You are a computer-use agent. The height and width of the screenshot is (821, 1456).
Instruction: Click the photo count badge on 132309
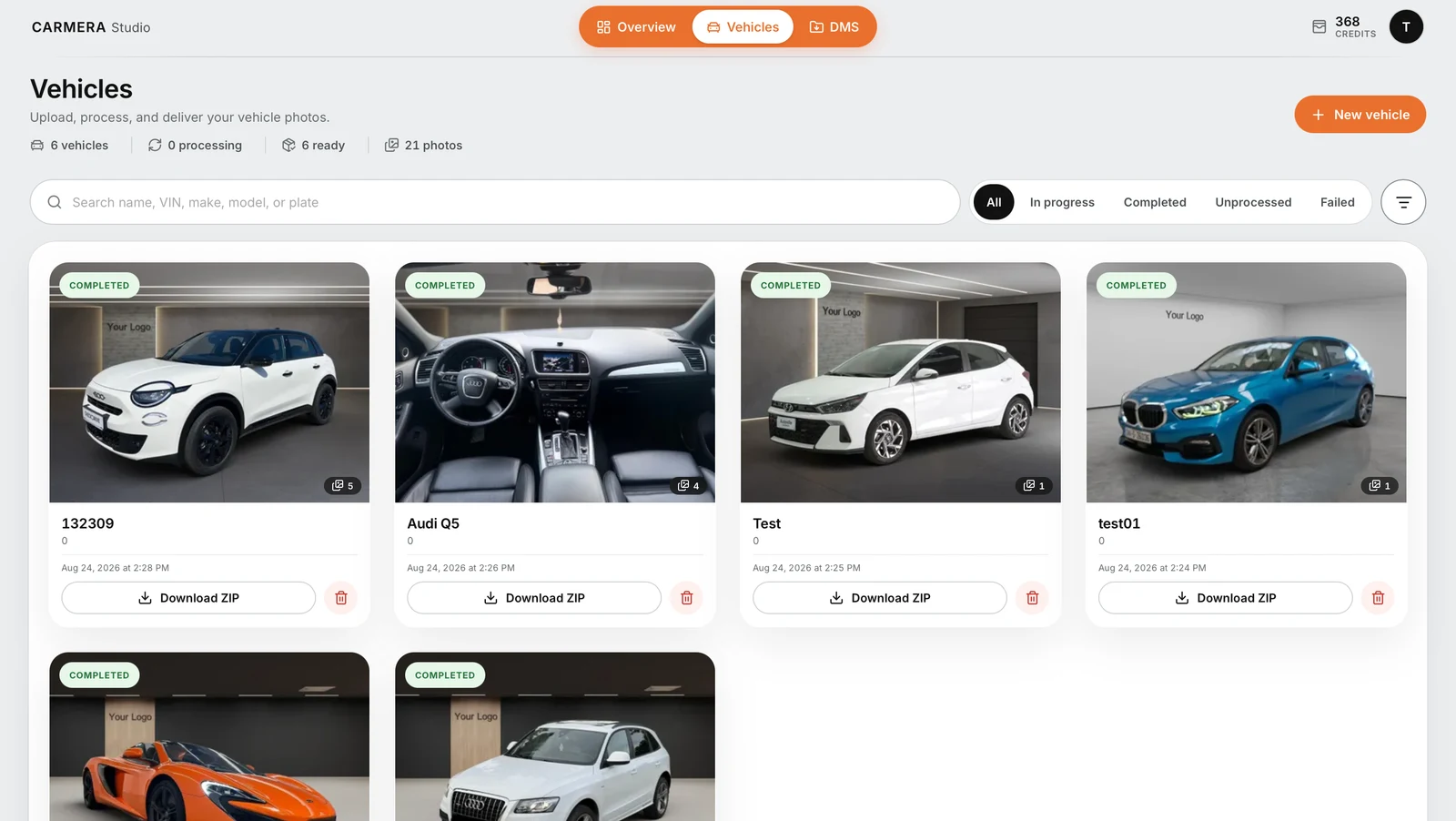tap(343, 486)
